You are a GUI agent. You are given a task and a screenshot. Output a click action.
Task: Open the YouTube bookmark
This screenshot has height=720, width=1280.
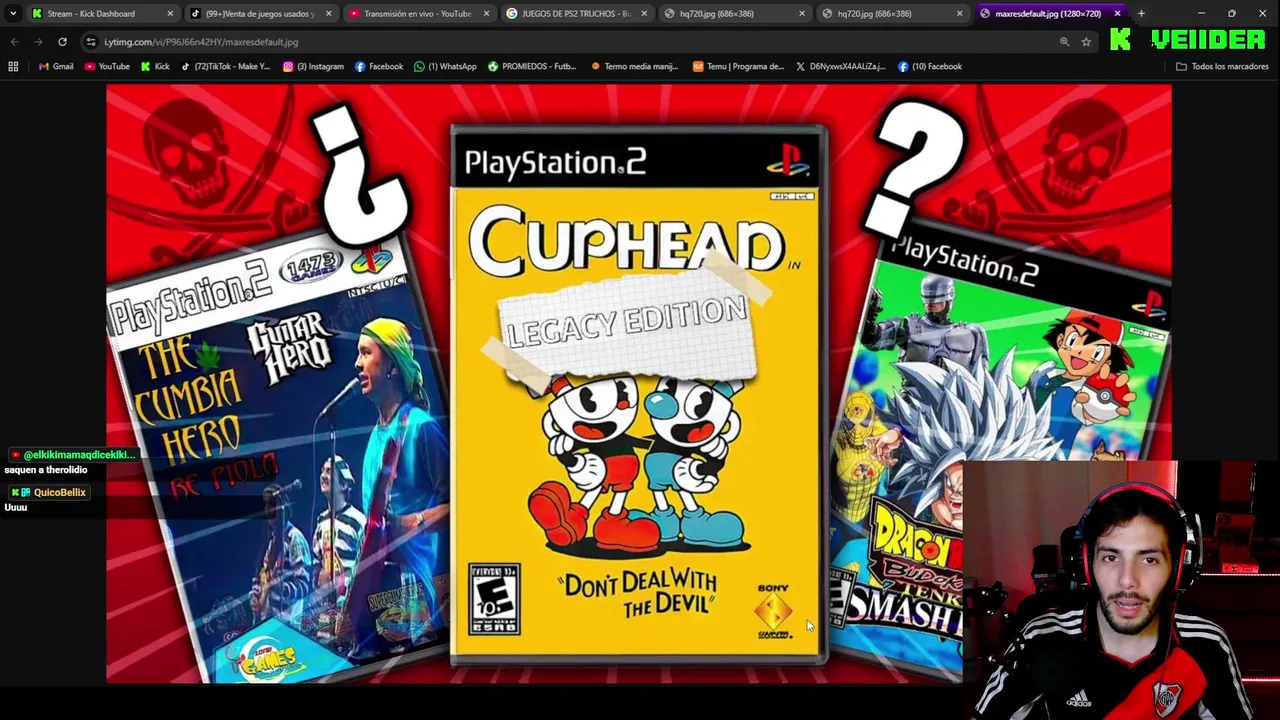[x=107, y=66]
